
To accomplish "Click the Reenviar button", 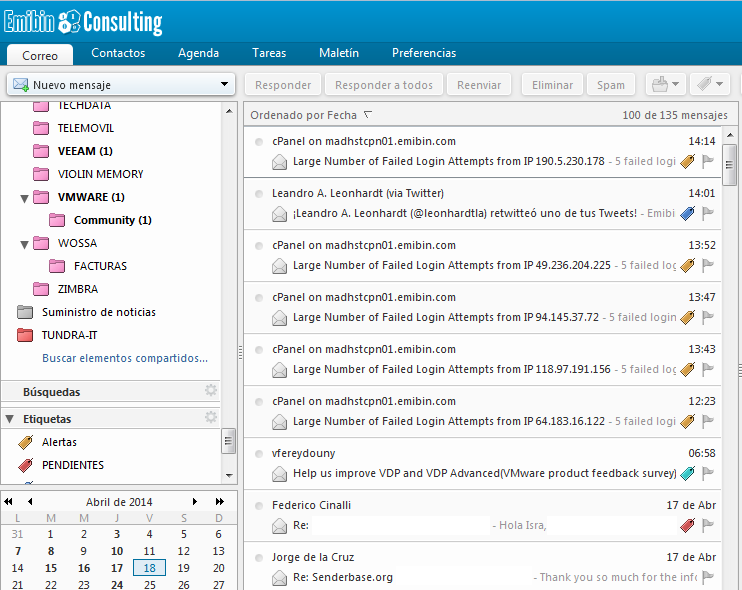I will pyautogui.click(x=479, y=85).
